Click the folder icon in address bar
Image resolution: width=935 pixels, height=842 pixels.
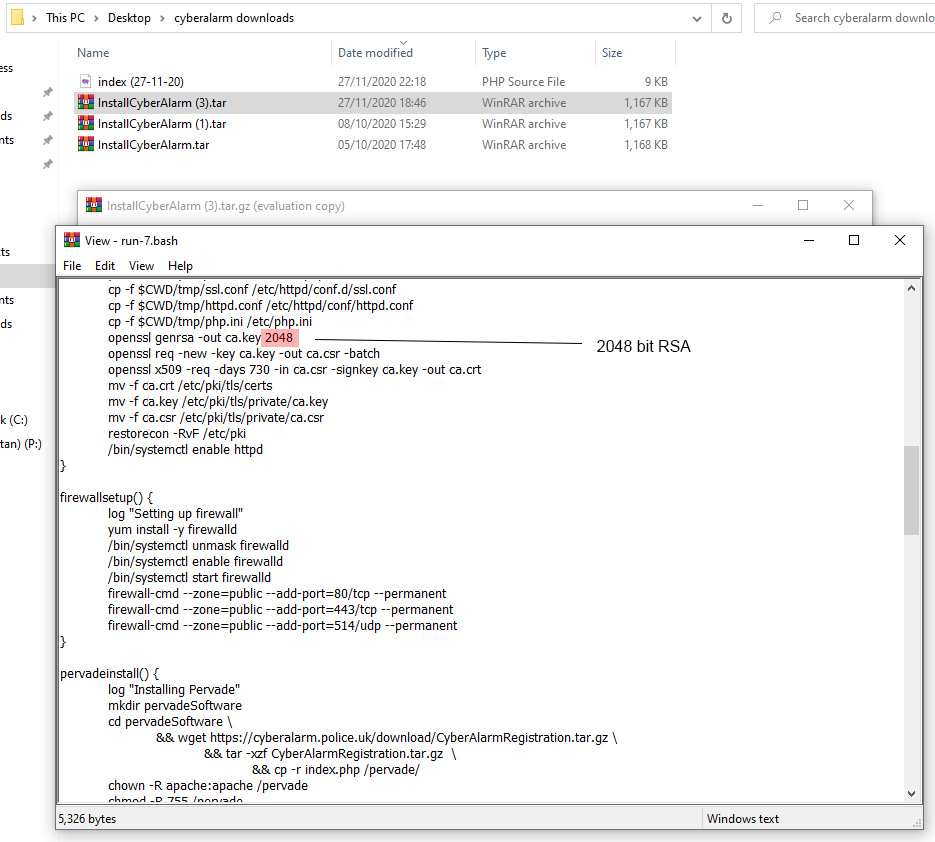coord(17,18)
